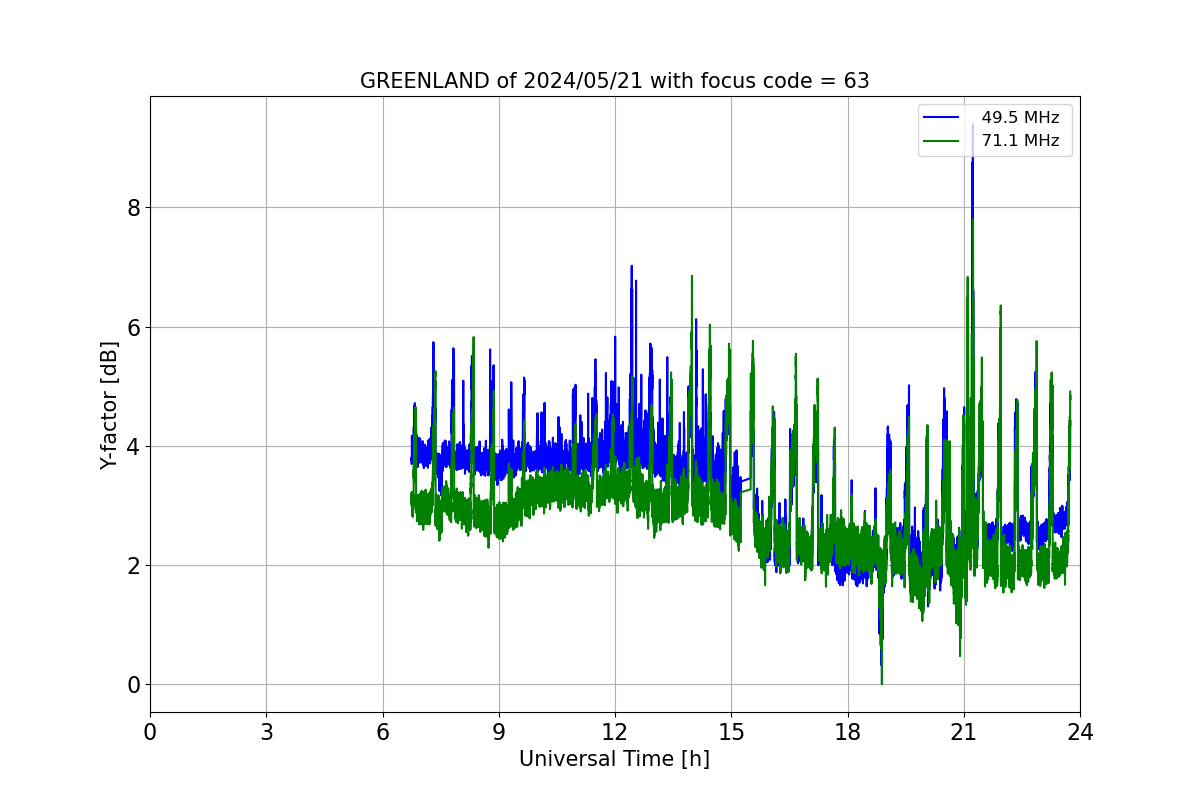This screenshot has height=800, width=1200.
Task: Click the plot title 'GREENLAND of 2024/05/21 with focus code = 63'
Action: click(614, 81)
